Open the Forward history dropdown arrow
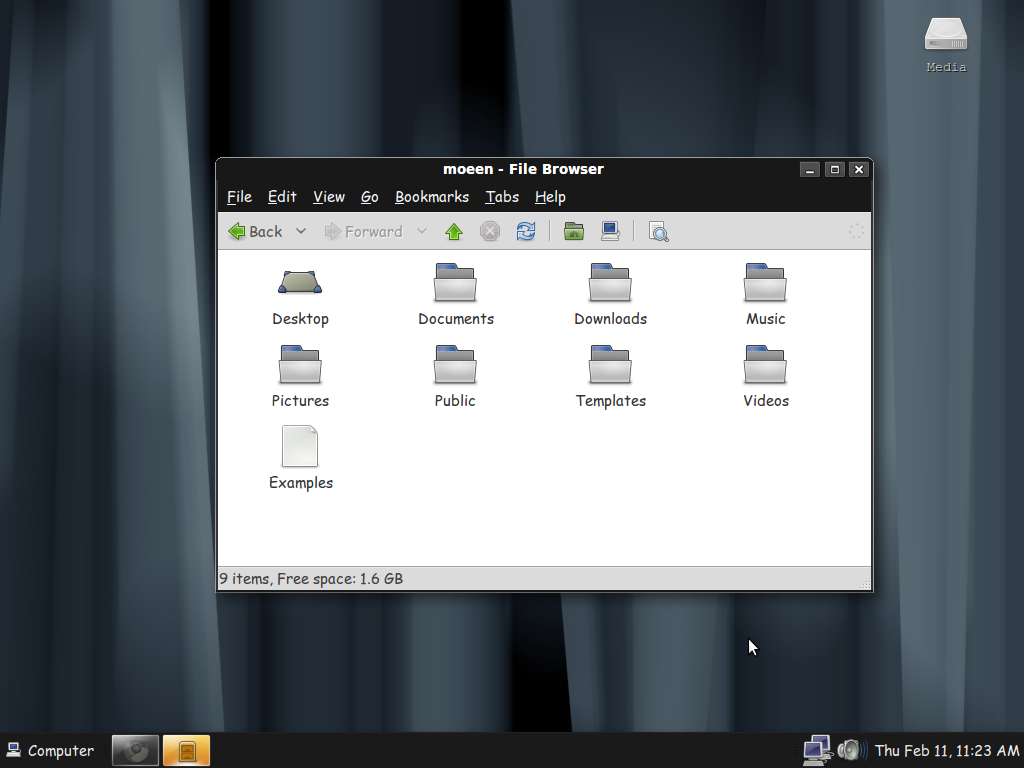Screen dimensions: 1024x768 click(x=422, y=231)
